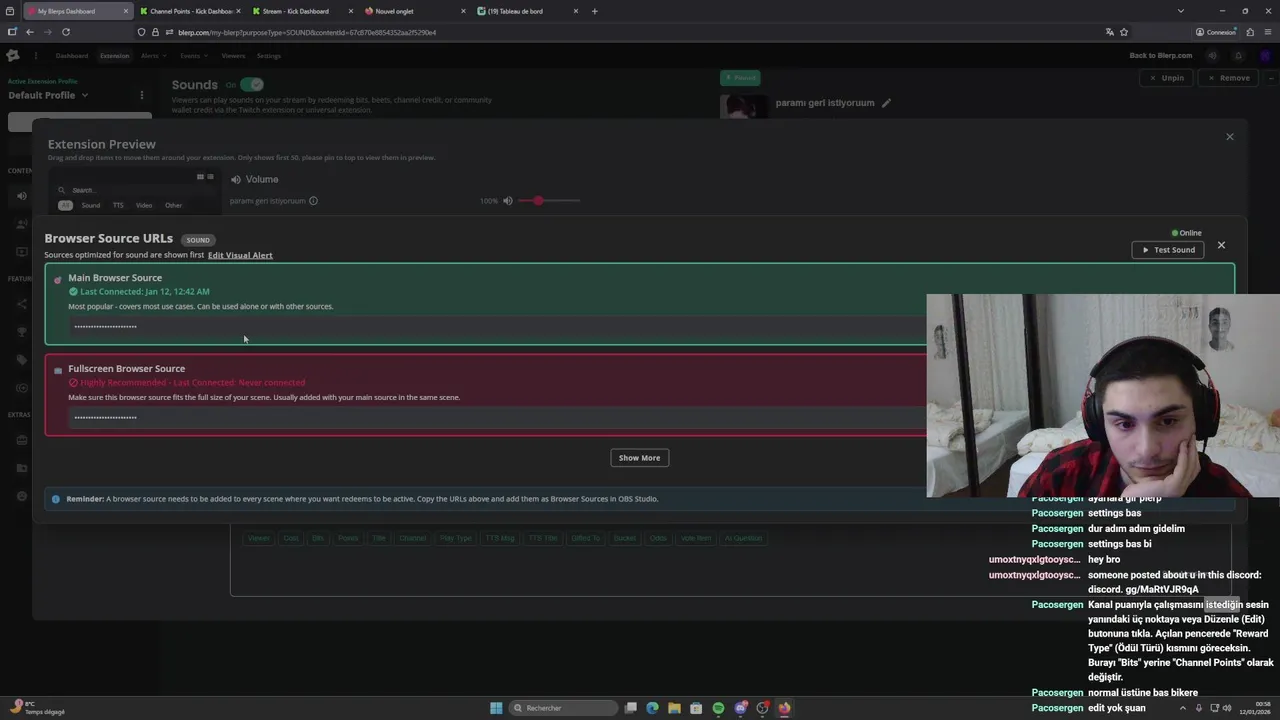Image resolution: width=1280 pixels, height=720 pixels.
Task: Open the browser hamburger menu
Action: click(1267, 32)
